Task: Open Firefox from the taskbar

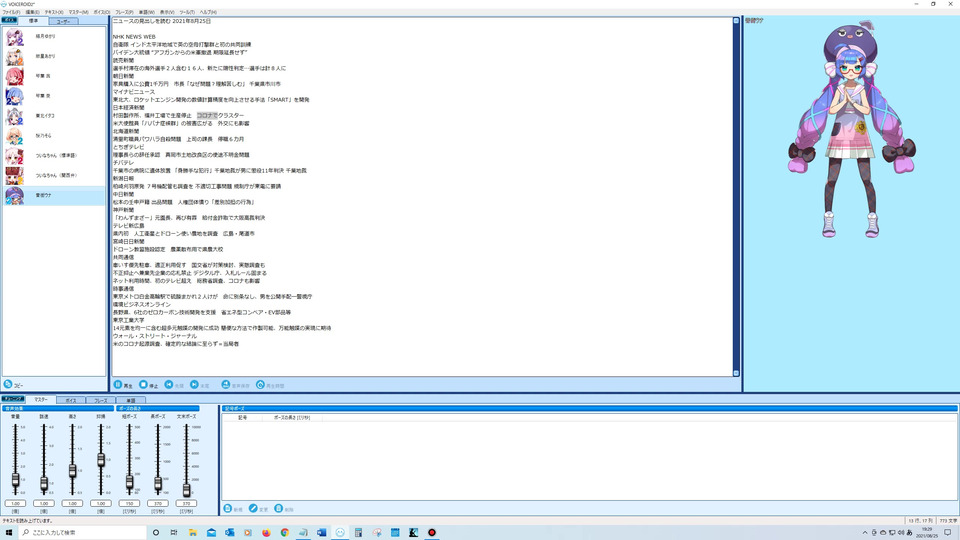Action: [266, 533]
